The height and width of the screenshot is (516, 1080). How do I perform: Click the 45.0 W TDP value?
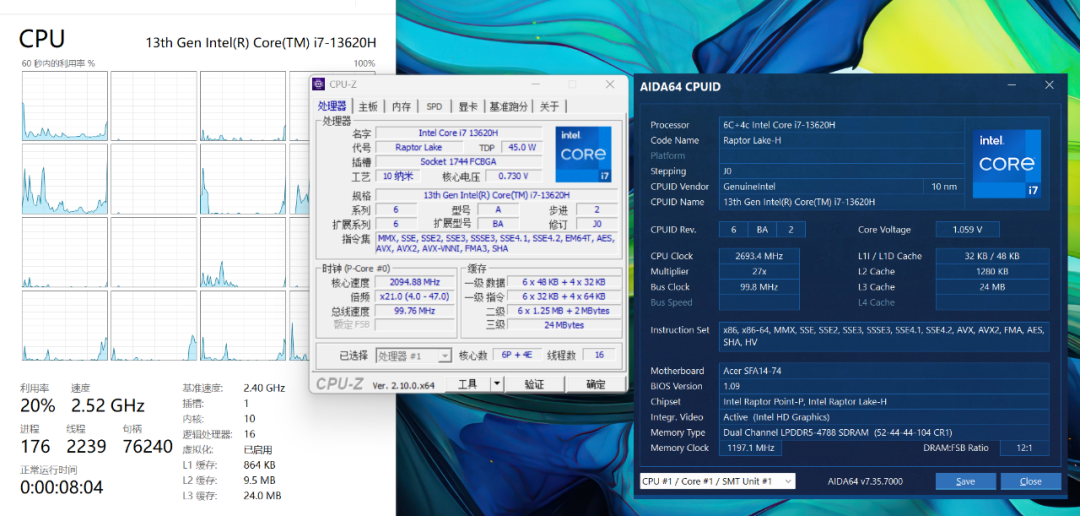coord(522,147)
